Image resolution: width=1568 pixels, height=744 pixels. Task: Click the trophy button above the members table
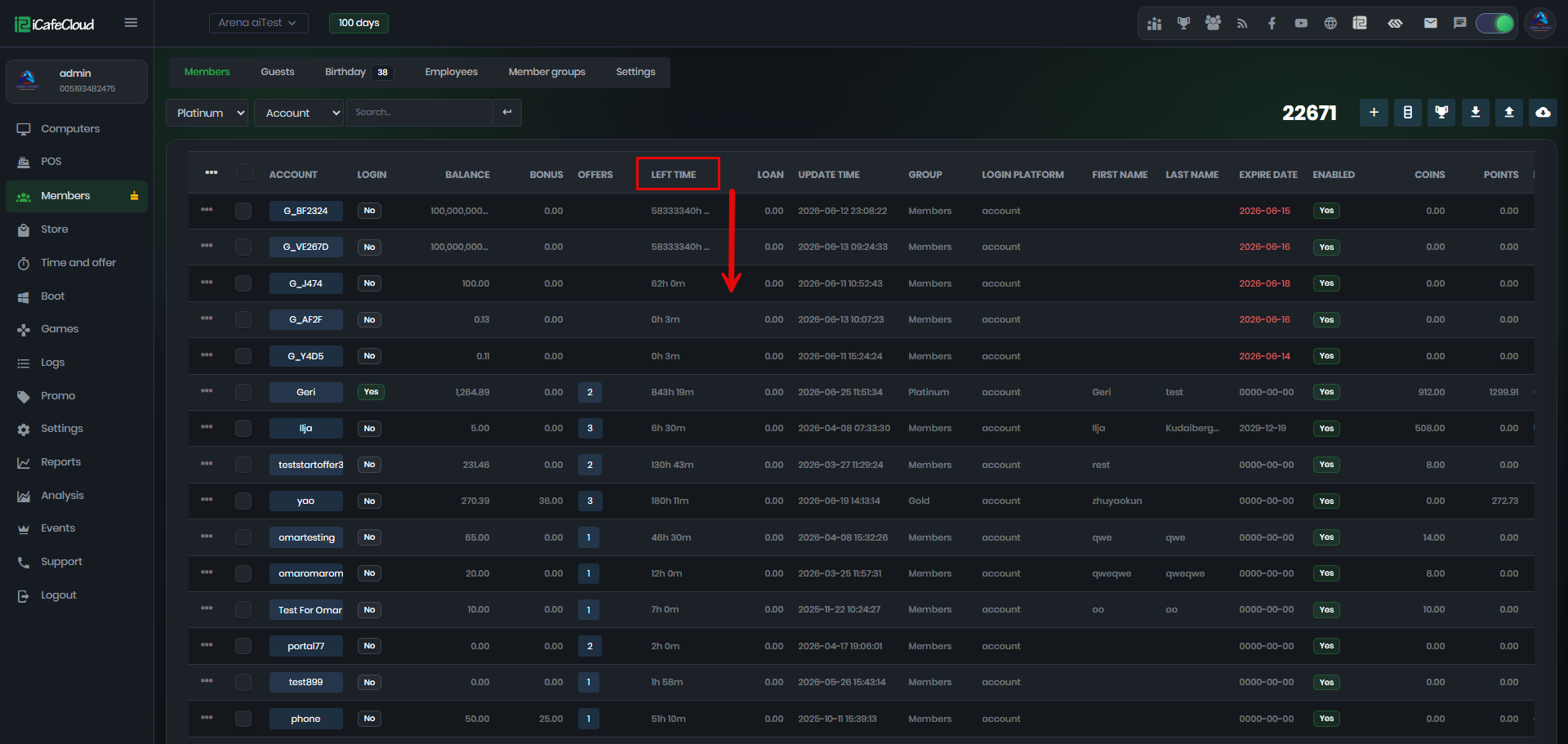click(x=1441, y=113)
